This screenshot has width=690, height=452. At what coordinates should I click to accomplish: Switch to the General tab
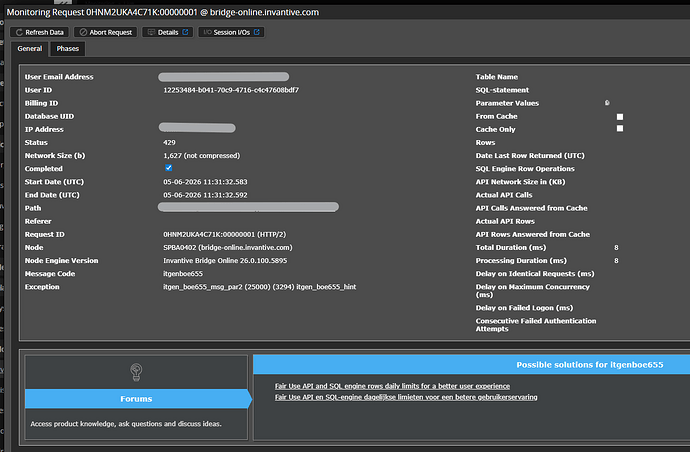[29, 48]
